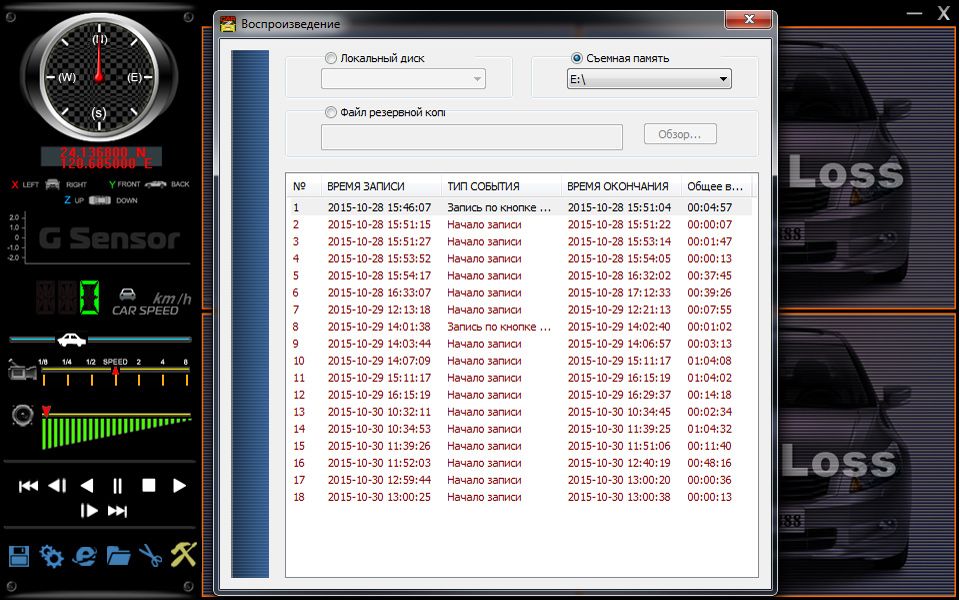Viewport: 960px width, 600px height.
Task: Click the blue floppy disk save icon
Action: (x=19, y=556)
